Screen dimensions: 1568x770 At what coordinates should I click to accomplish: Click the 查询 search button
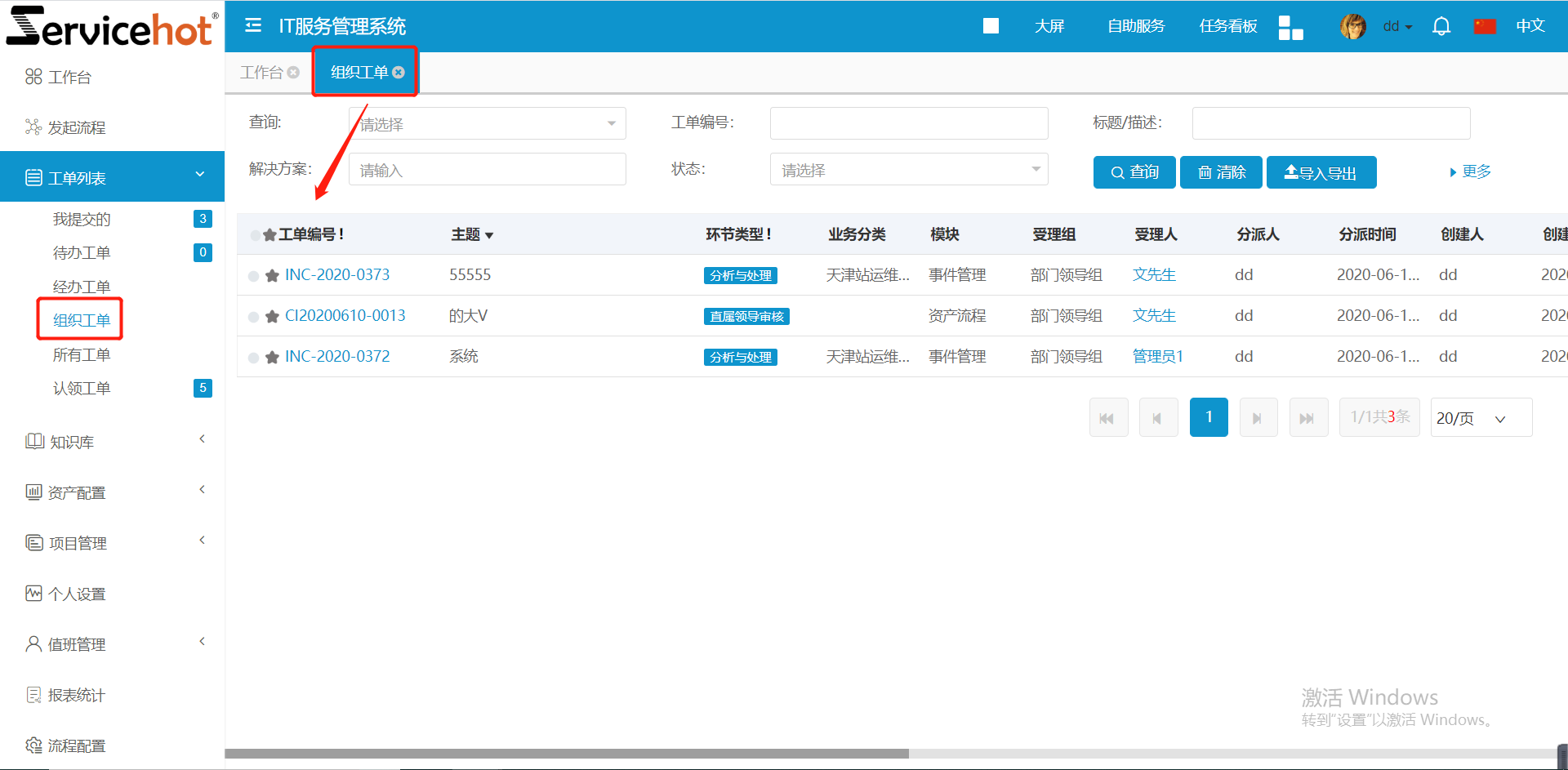pyautogui.click(x=1134, y=172)
